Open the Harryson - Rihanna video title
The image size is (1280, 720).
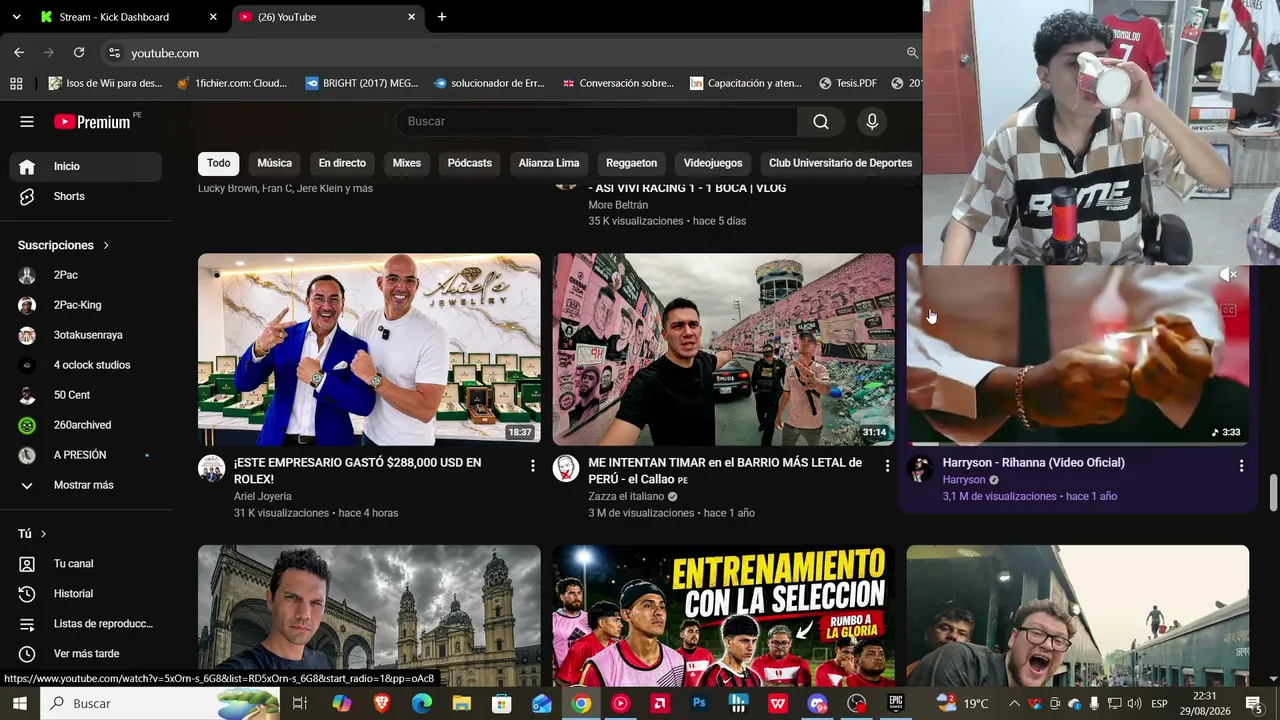coord(1033,463)
